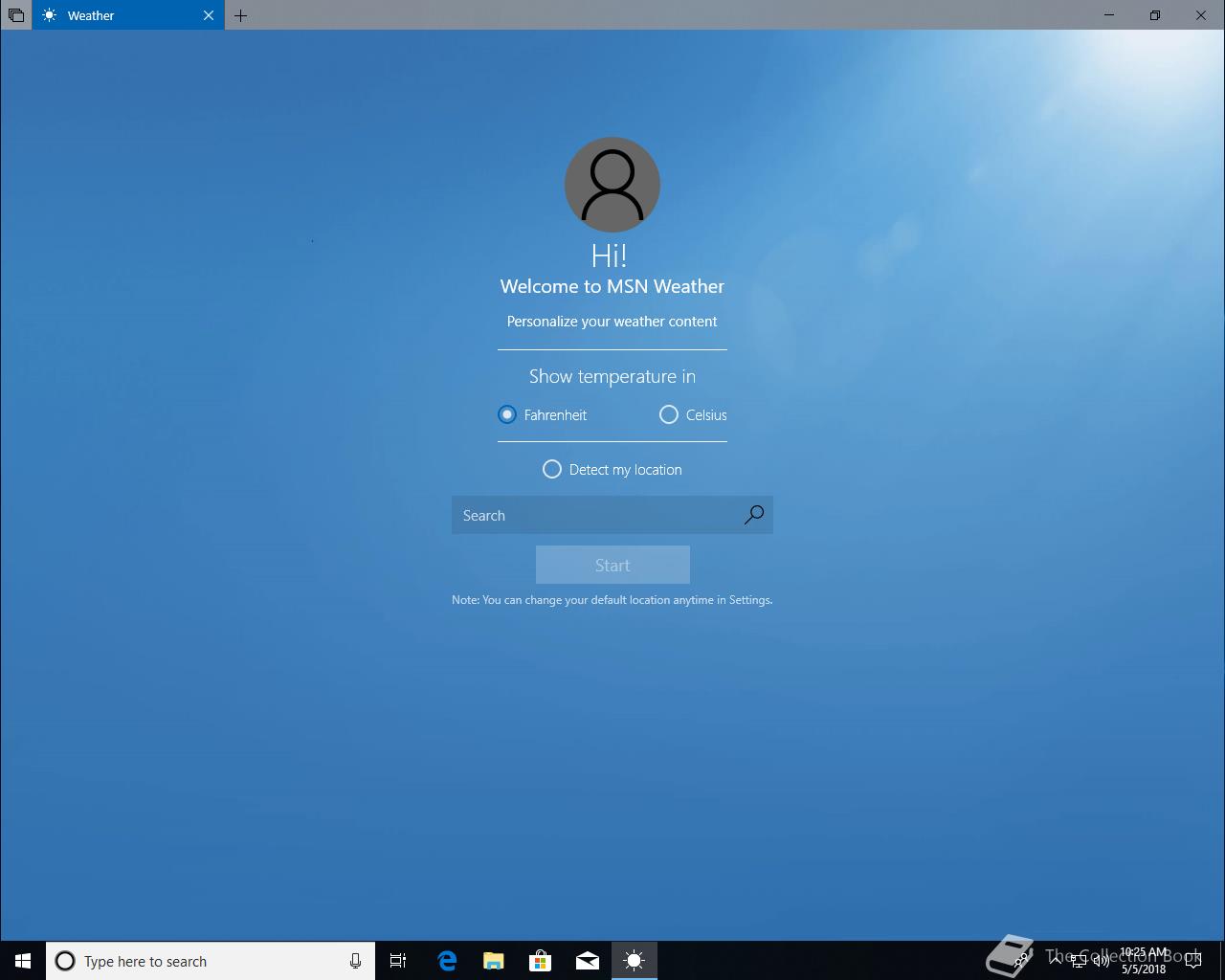This screenshot has height=980, width=1225.
Task: Click 'Personalize your weather content' text
Action: [612, 322]
